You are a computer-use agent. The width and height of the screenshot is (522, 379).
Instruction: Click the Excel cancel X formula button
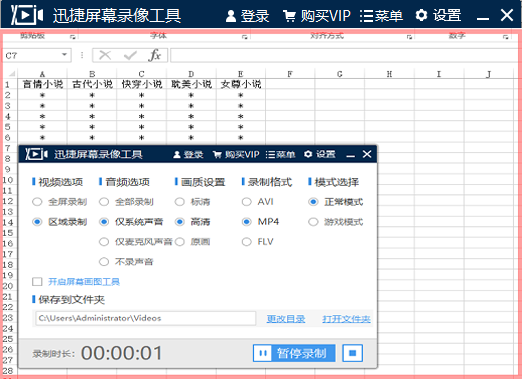point(105,55)
